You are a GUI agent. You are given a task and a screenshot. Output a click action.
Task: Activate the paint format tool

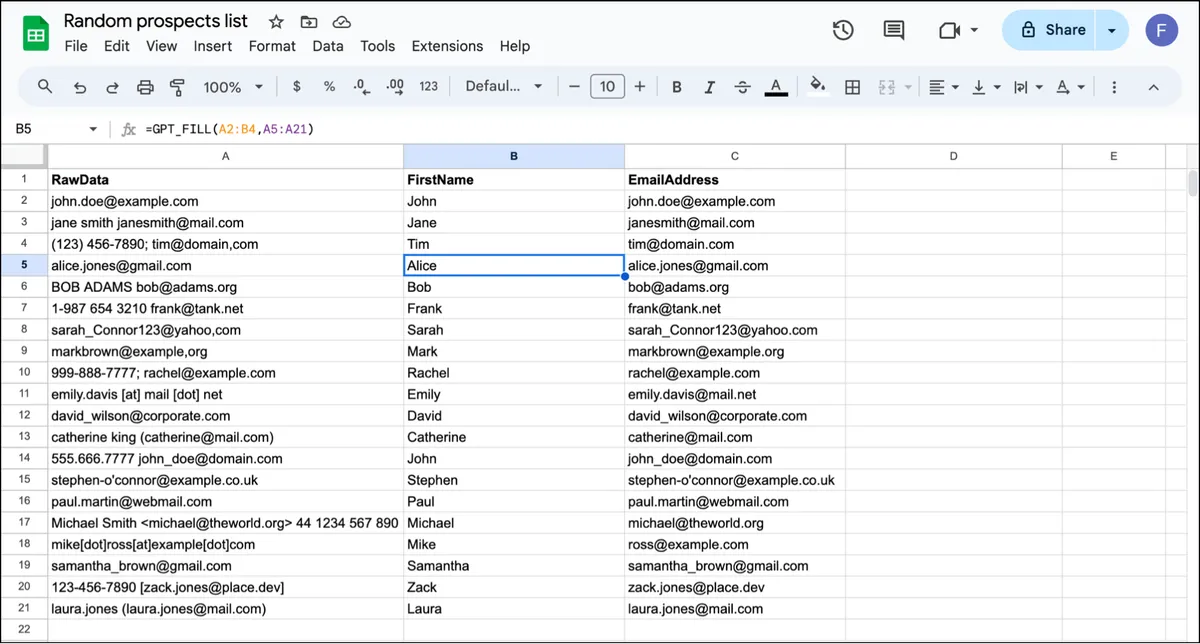point(178,87)
